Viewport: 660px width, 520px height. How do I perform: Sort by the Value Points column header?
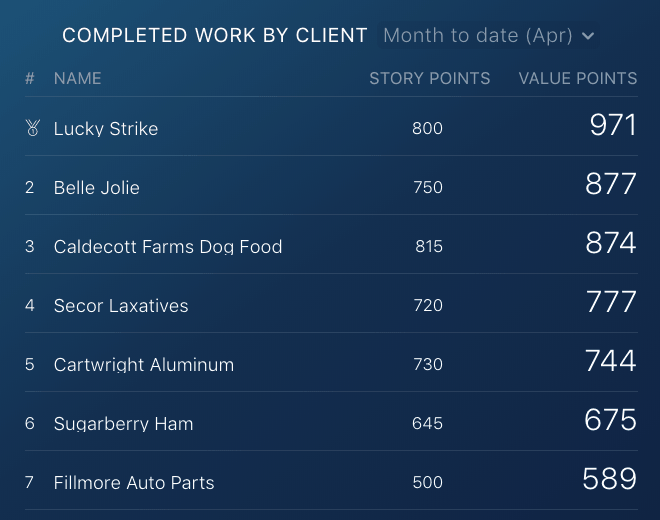click(577, 78)
